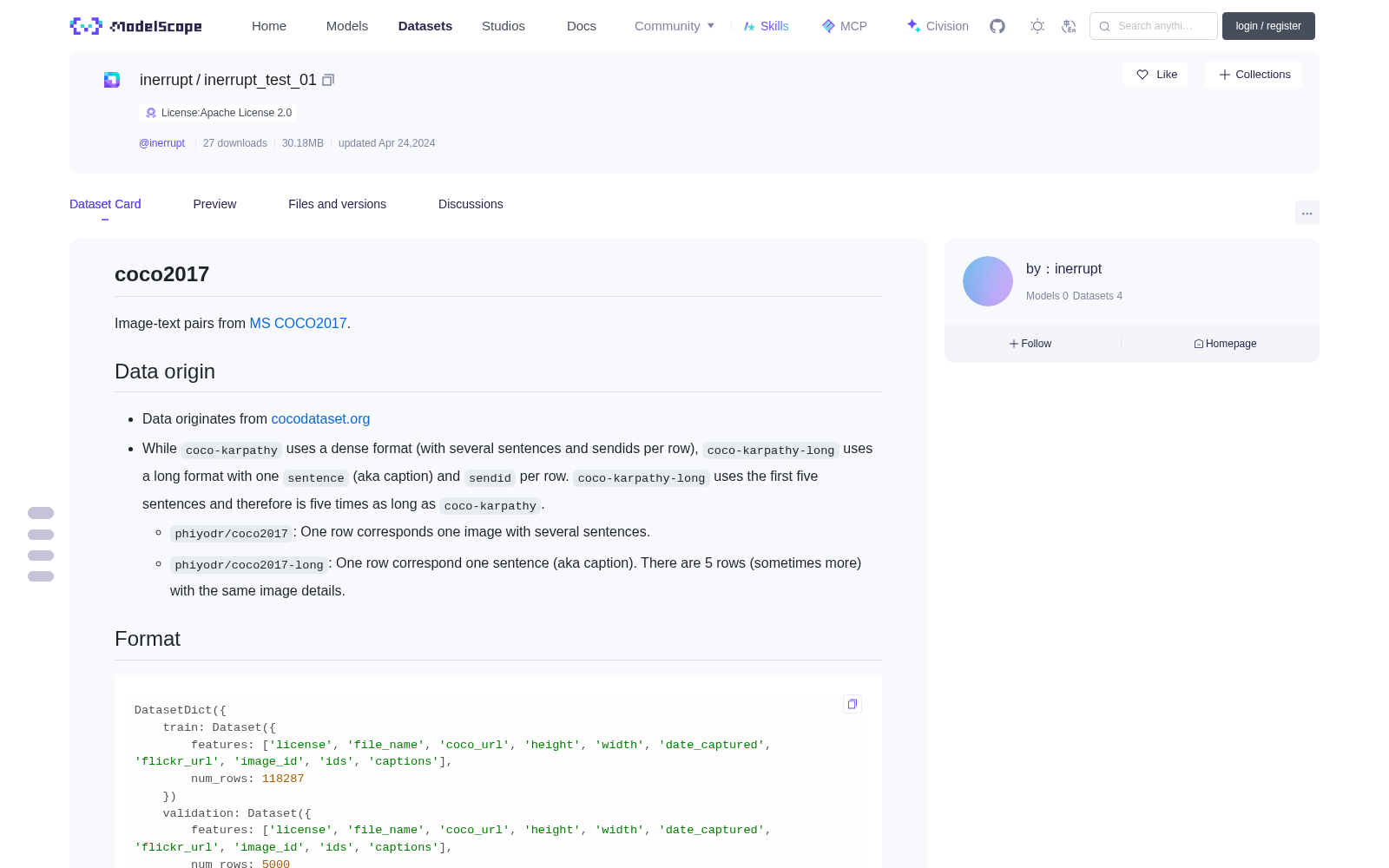Open the GitHub icon link
The image size is (1389, 868).
pyautogui.click(x=997, y=26)
